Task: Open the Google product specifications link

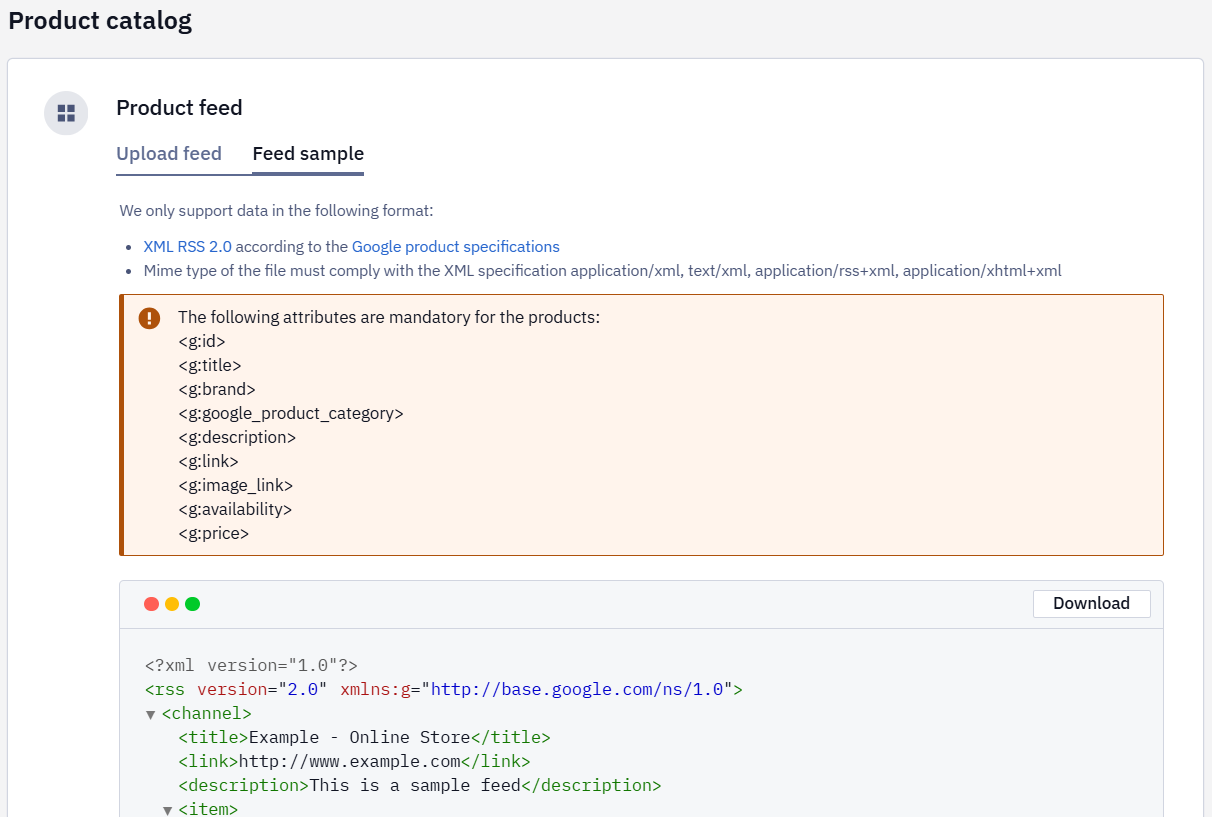Action: coord(456,246)
